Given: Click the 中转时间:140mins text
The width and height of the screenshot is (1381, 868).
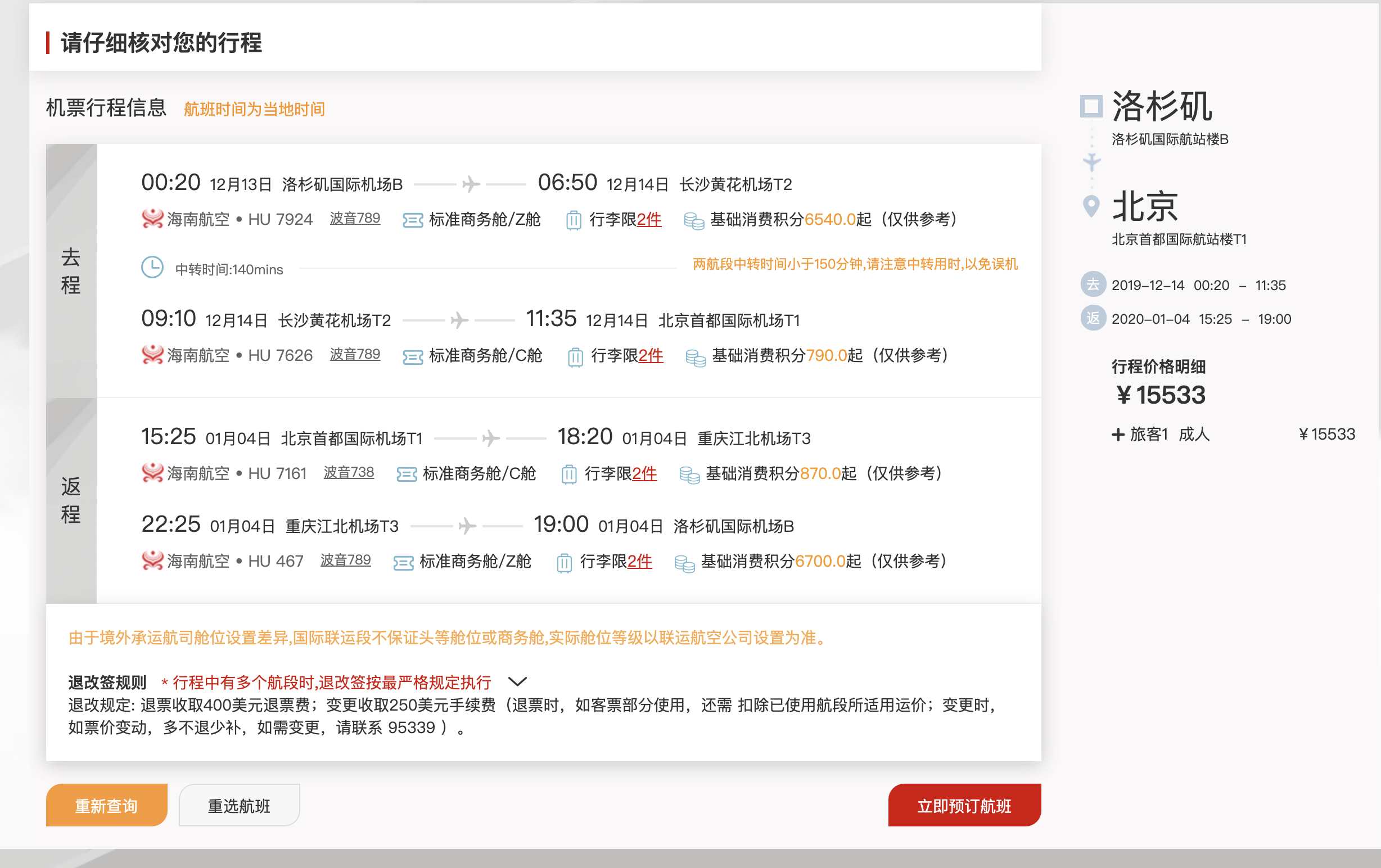Looking at the screenshot, I should [x=229, y=269].
